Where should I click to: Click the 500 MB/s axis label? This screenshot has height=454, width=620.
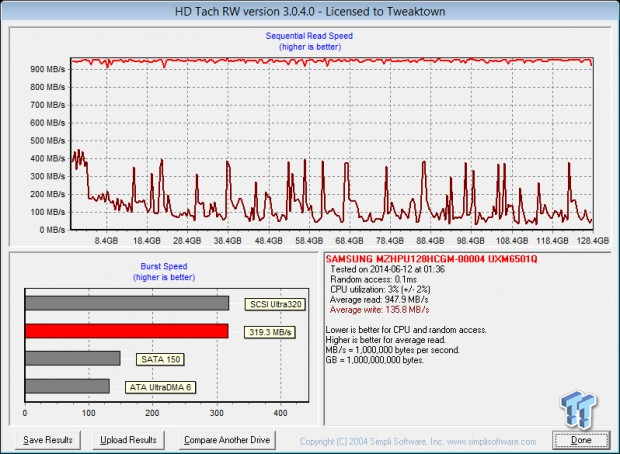point(47,141)
